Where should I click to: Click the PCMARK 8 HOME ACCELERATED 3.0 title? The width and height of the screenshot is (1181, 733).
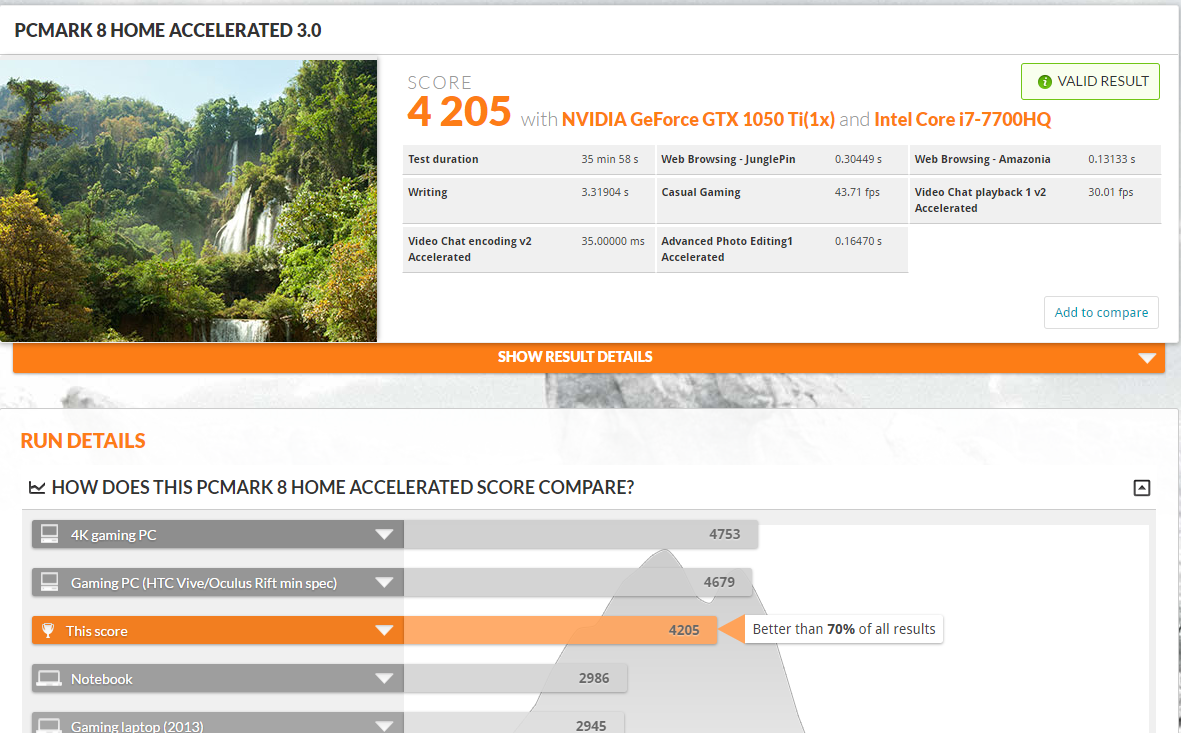(x=168, y=30)
